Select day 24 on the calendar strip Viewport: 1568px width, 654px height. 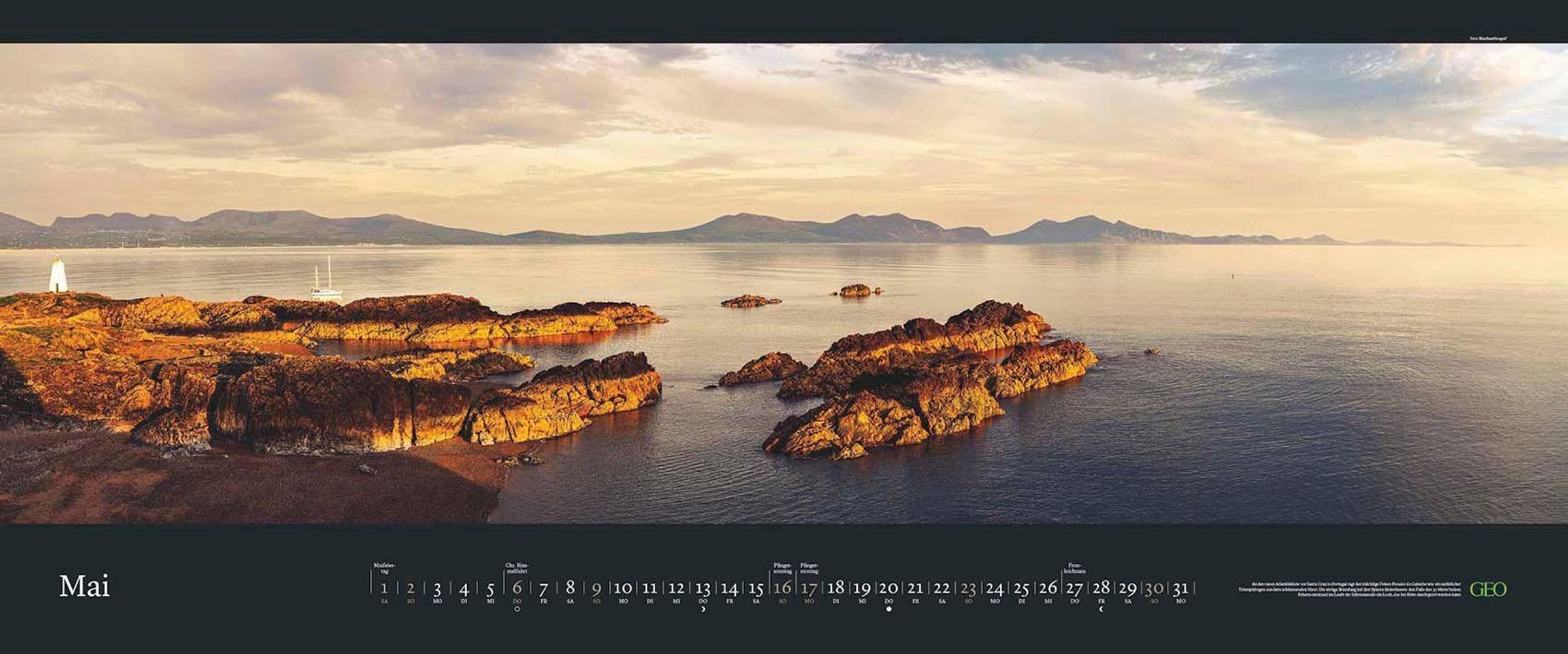click(994, 588)
